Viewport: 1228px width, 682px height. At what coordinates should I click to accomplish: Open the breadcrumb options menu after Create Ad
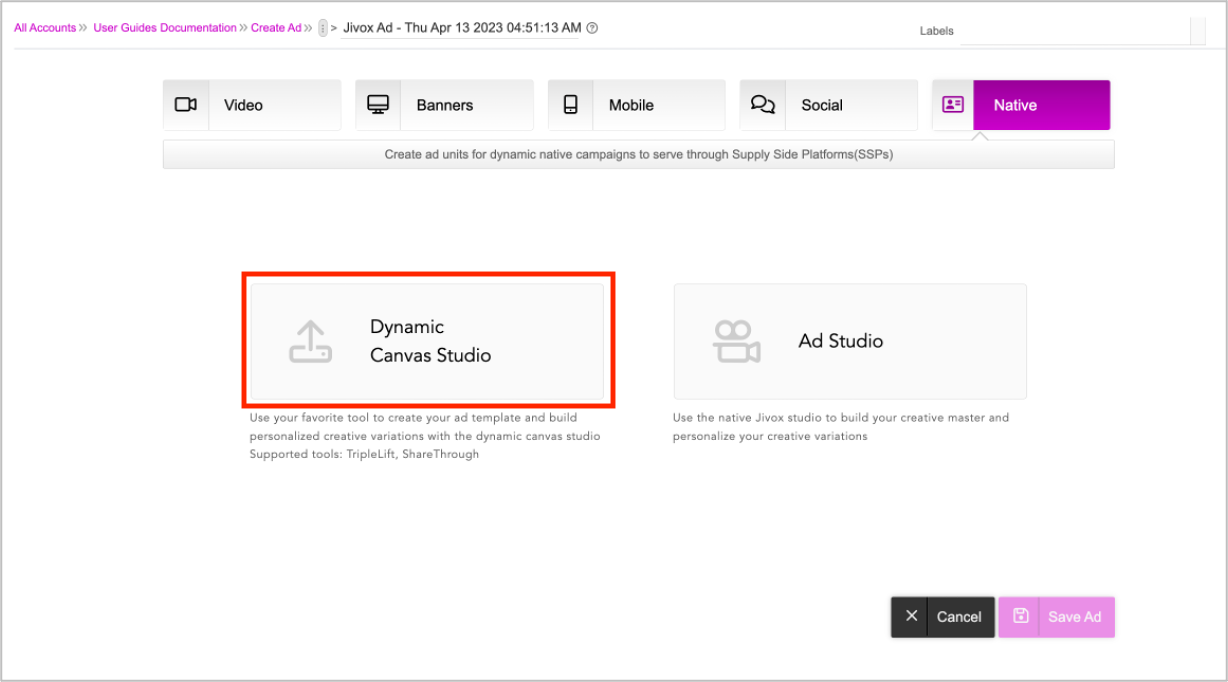[x=323, y=28]
